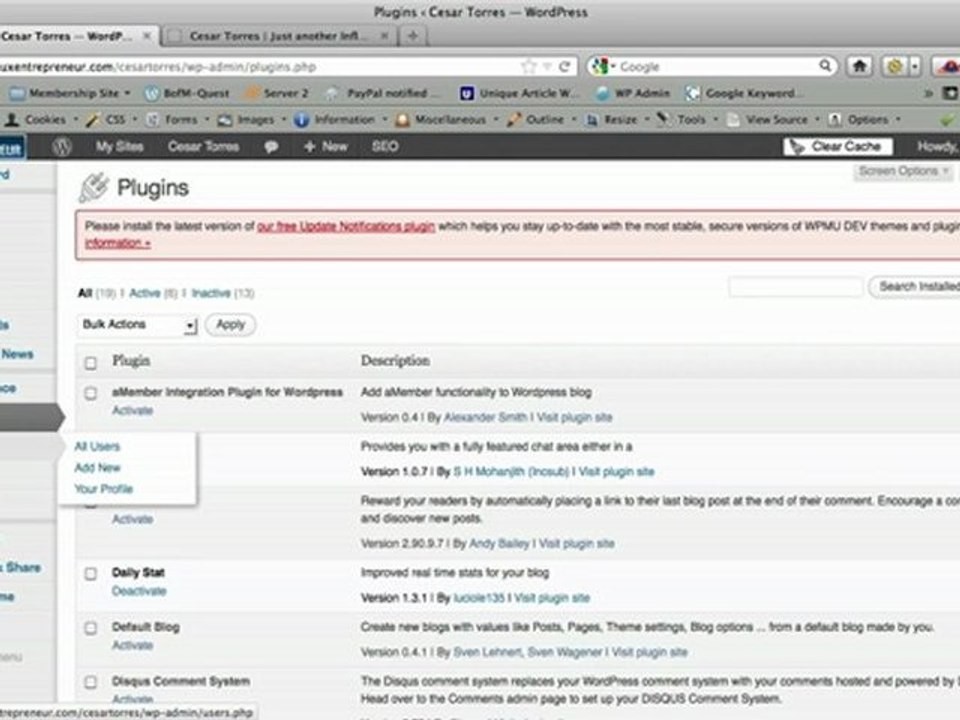Screen dimensions: 960x720
Task: Open the BofM-Quest bookmark
Action: (187, 93)
